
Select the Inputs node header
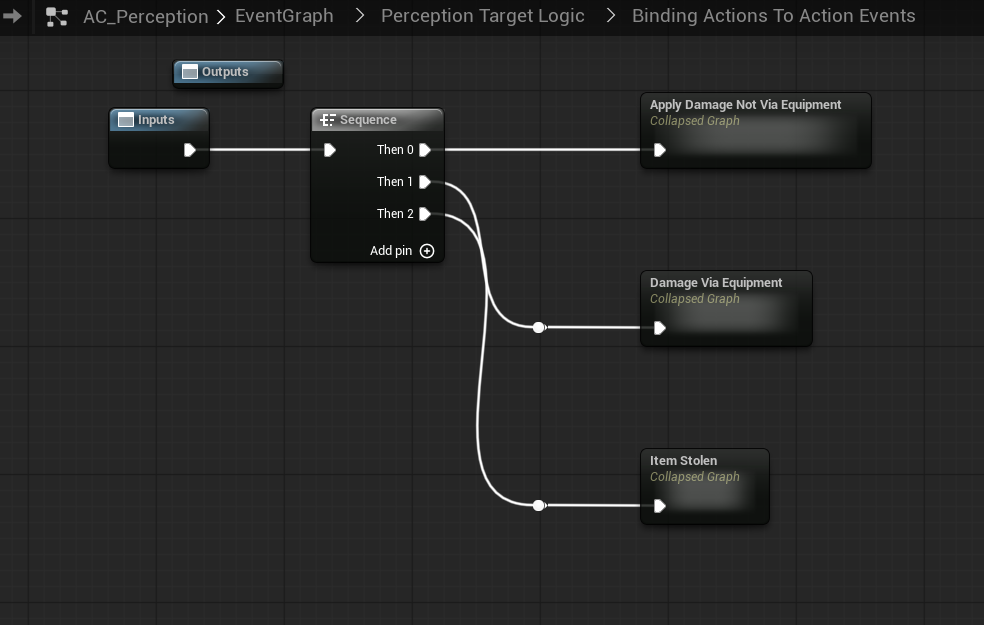click(x=158, y=120)
